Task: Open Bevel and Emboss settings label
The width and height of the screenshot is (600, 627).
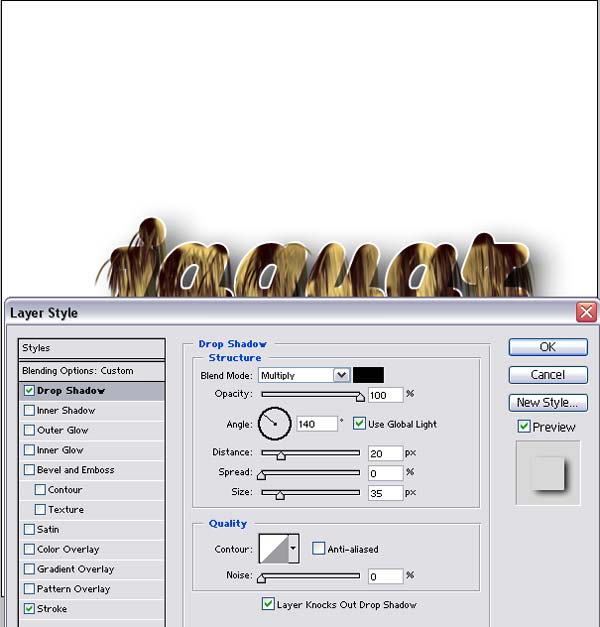Action: 76,470
